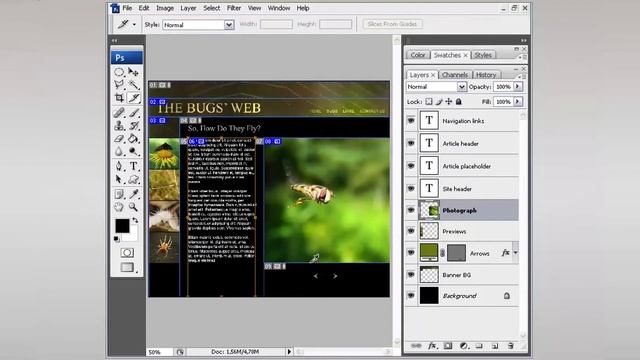
Task: Open the Filter menu
Action: point(234,8)
